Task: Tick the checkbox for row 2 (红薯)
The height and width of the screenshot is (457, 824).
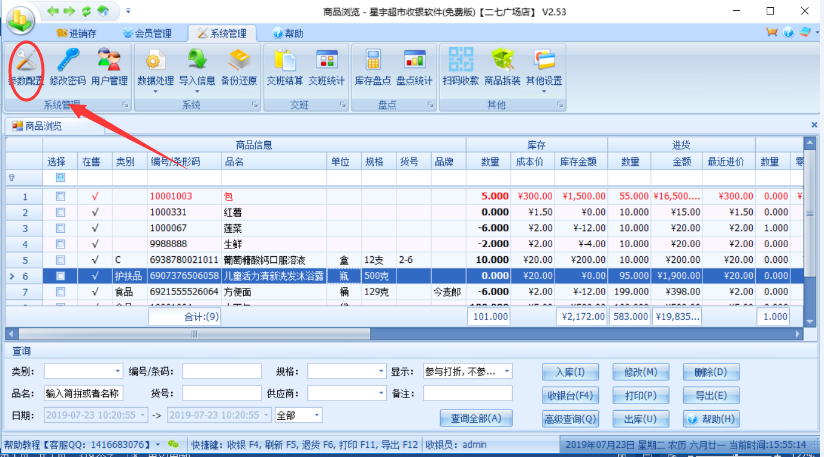Action: (x=60, y=212)
